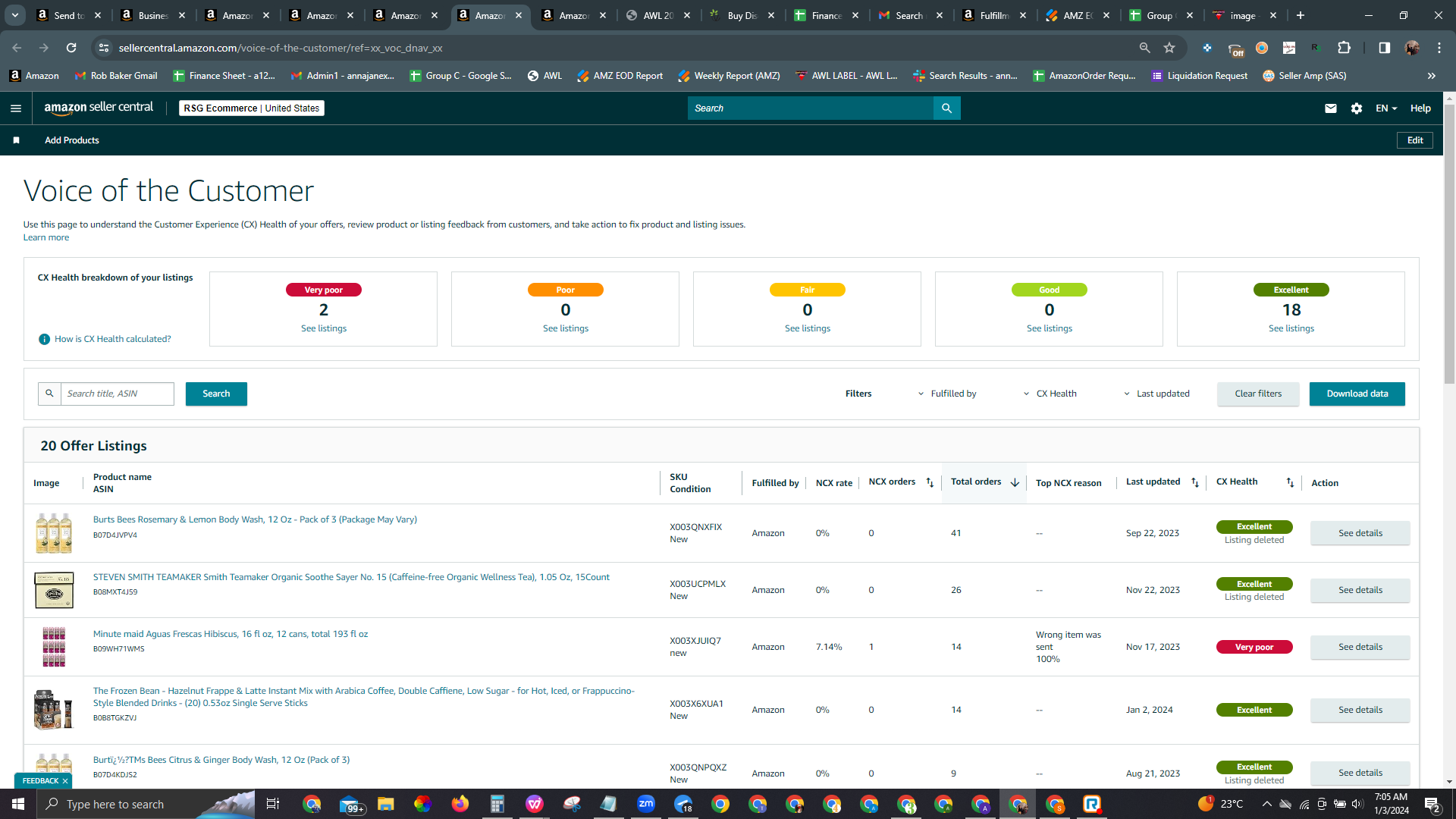Open Zoom from the taskbar
The image size is (1456, 819).
tap(646, 804)
